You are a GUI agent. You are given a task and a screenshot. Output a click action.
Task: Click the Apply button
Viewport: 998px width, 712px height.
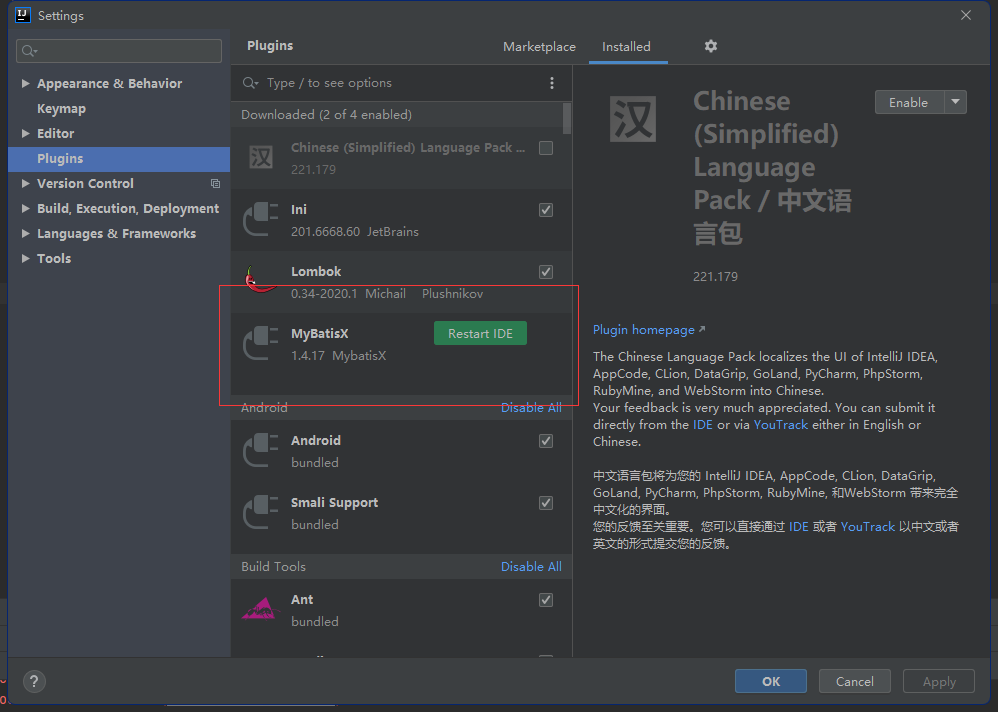[939, 681]
